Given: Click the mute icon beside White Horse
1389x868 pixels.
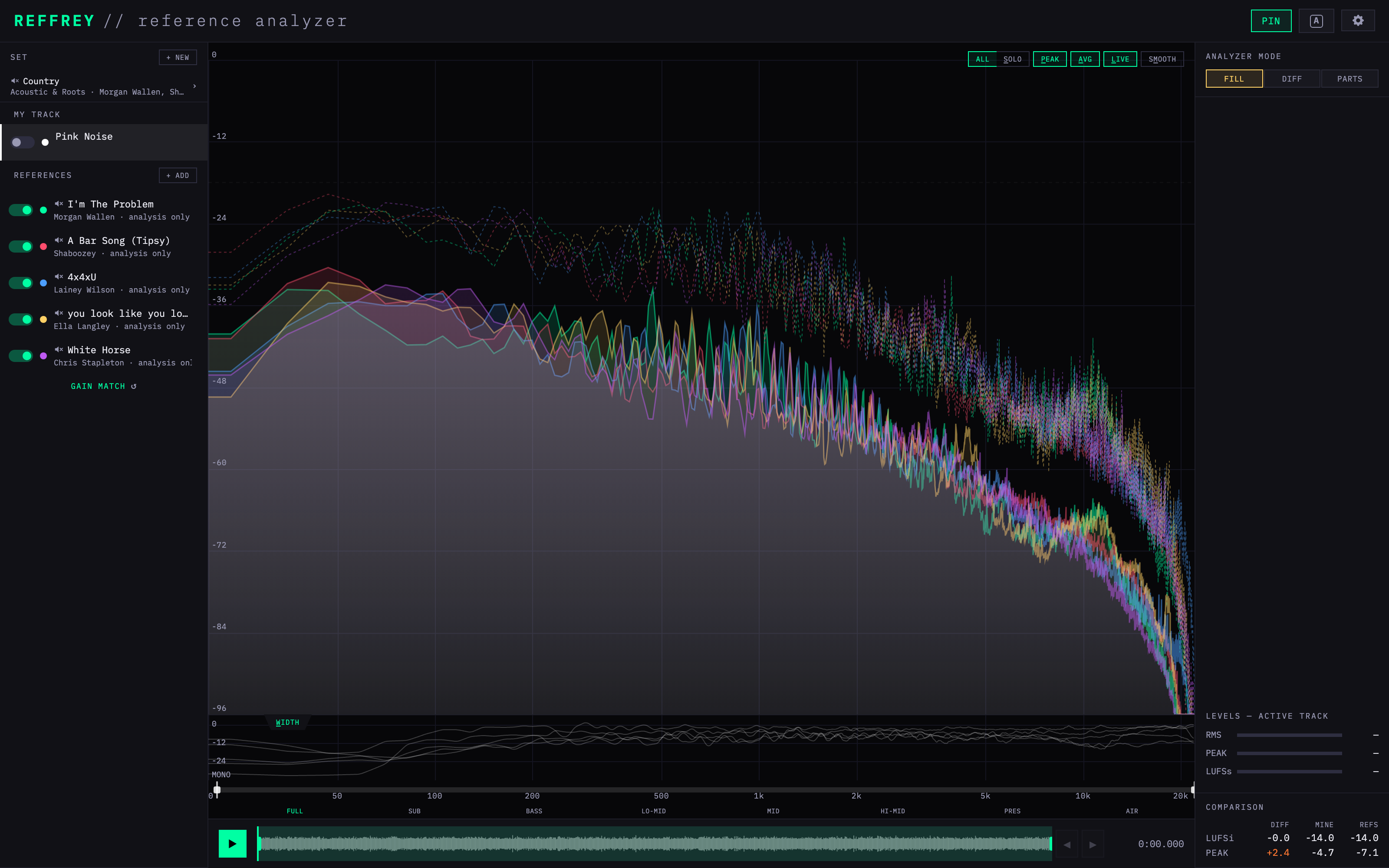Looking at the screenshot, I should pyautogui.click(x=59, y=350).
